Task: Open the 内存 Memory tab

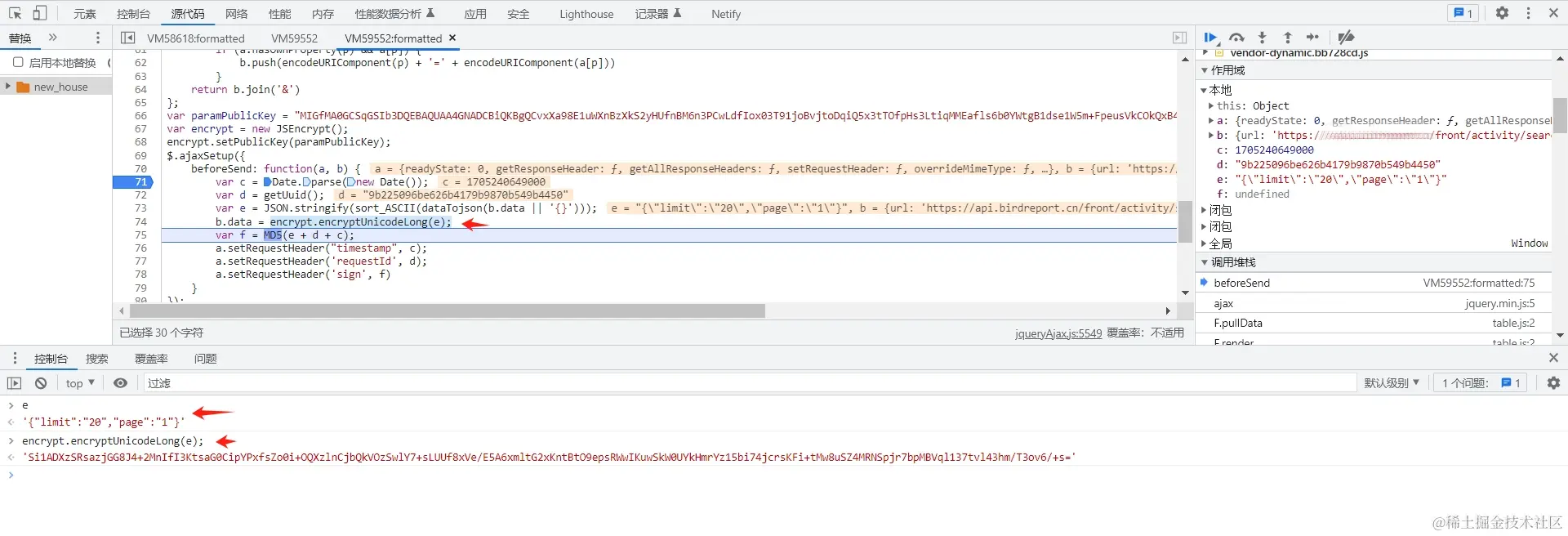Action: [x=323, y=14]
